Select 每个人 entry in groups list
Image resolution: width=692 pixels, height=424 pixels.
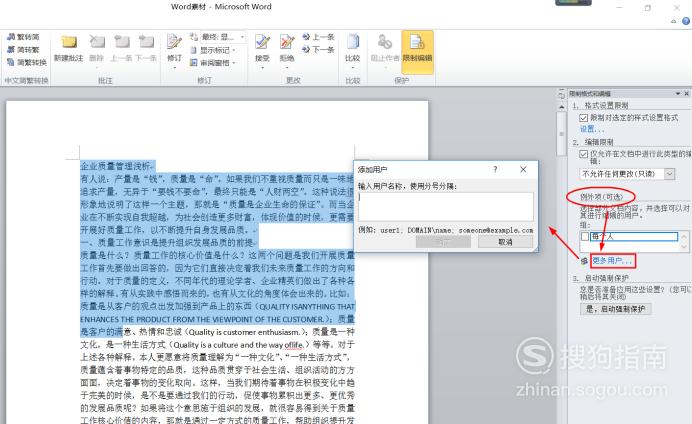634,237
